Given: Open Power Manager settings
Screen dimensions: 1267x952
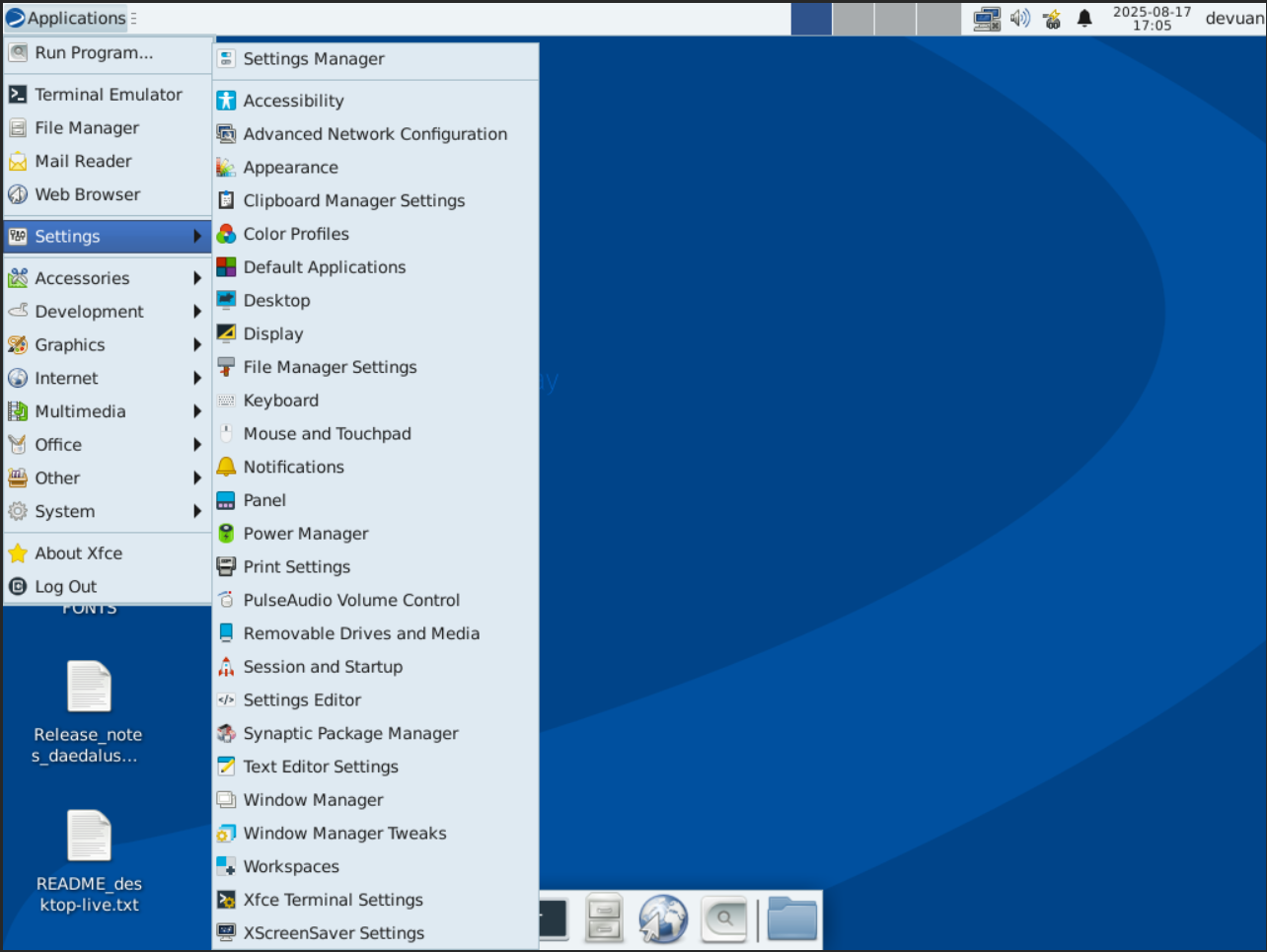Looking at the screenshot, I should [376, 534].
